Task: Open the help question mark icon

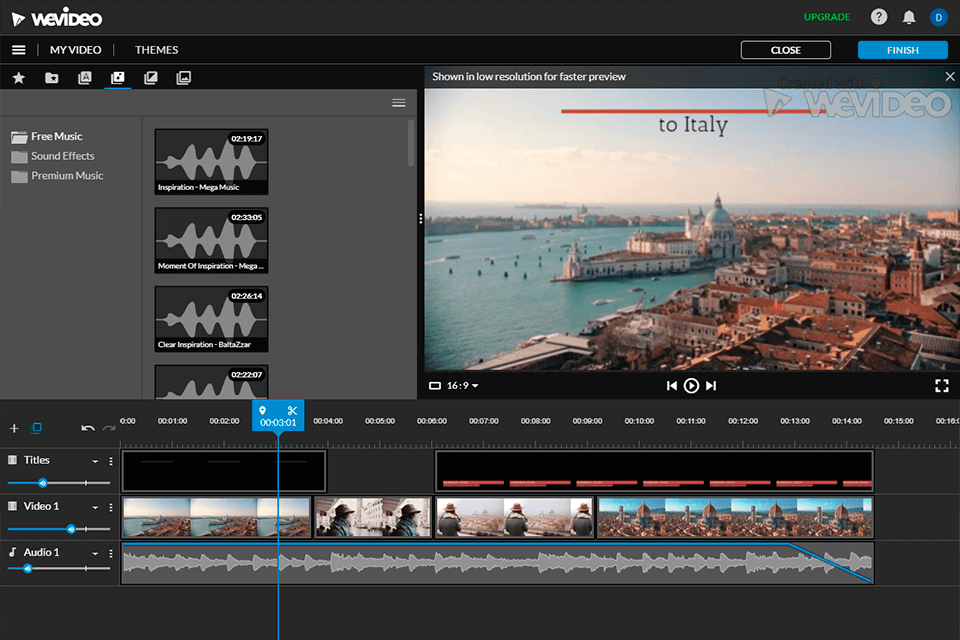Action: tap(879, 17)
